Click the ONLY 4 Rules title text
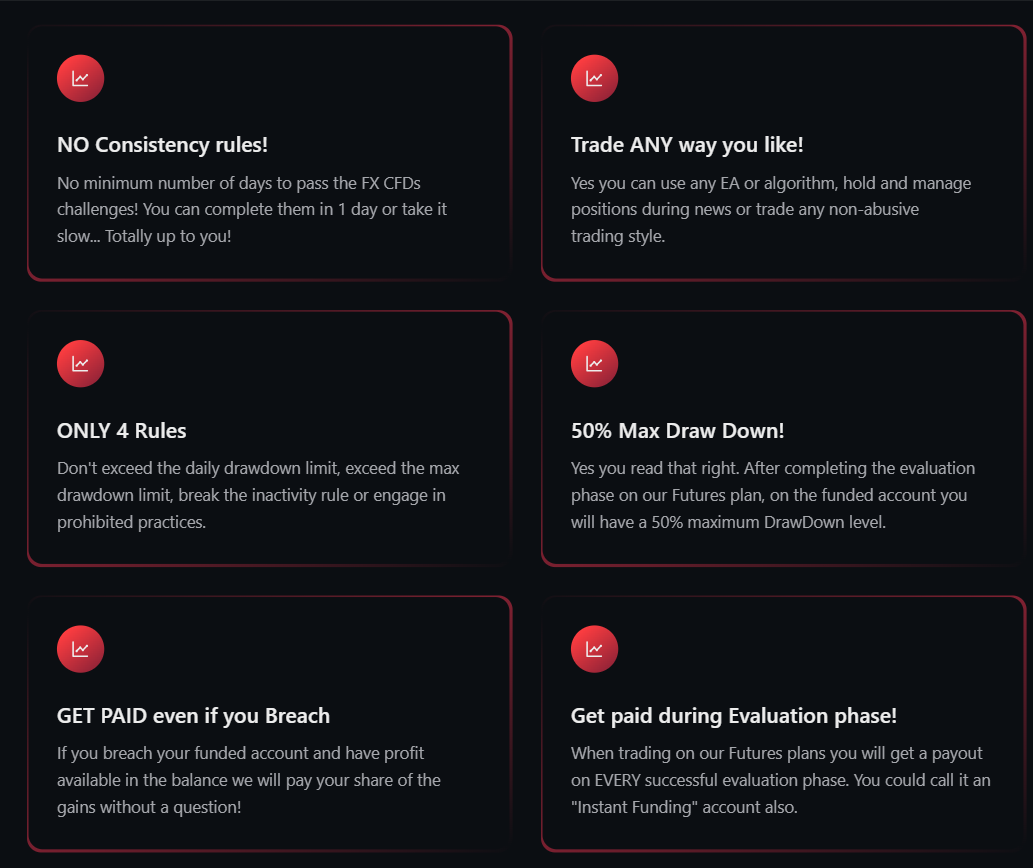 (x=121, y=431)
